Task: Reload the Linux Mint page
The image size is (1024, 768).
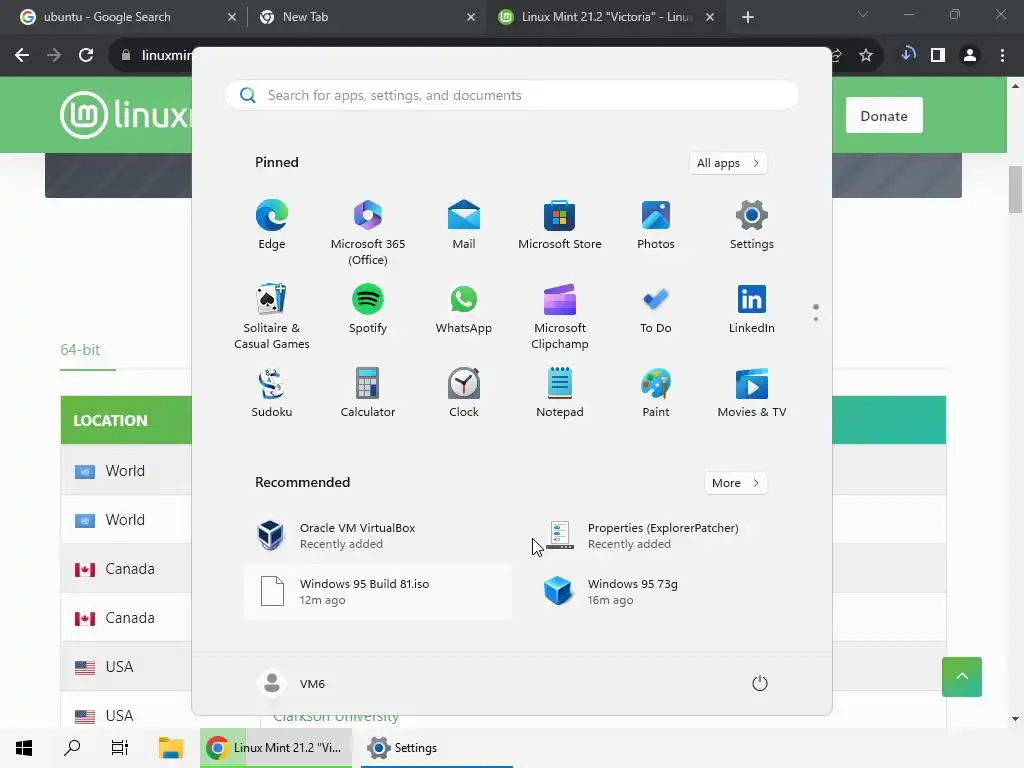Action: pyautogui.click(x=86, y=56)
